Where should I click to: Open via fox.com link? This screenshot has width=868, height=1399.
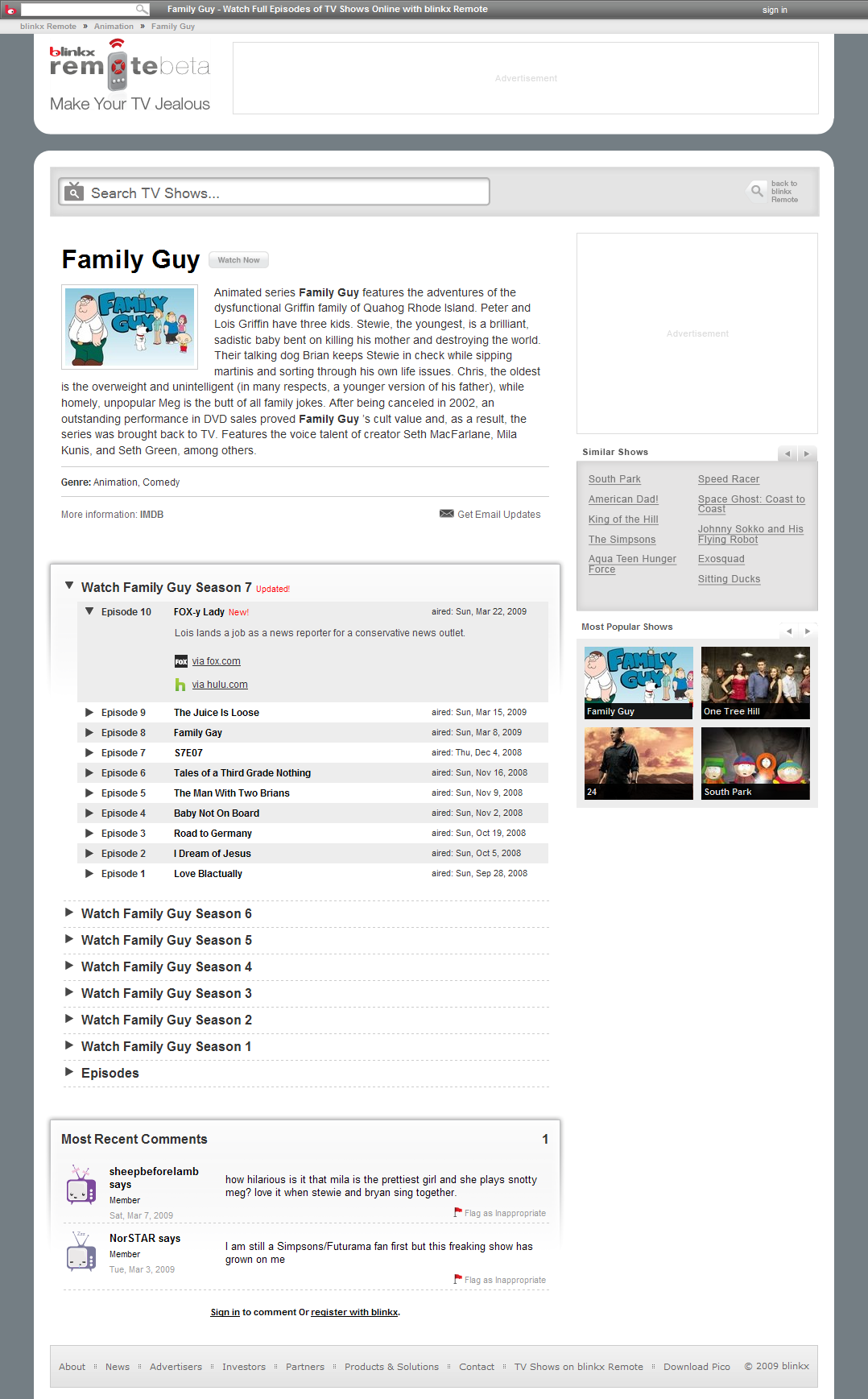[x=216, y=661]
